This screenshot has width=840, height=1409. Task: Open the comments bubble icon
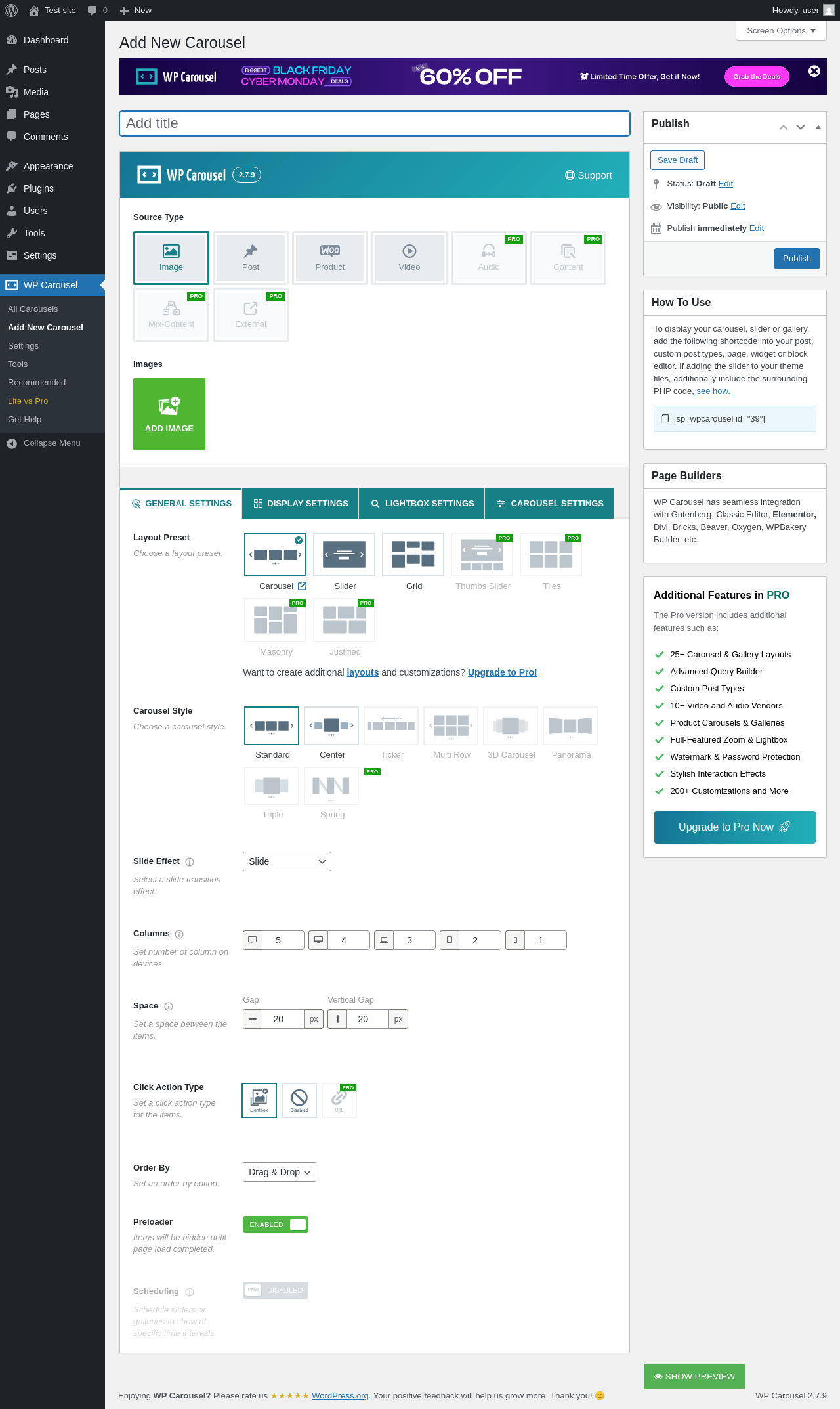(92, 11)
